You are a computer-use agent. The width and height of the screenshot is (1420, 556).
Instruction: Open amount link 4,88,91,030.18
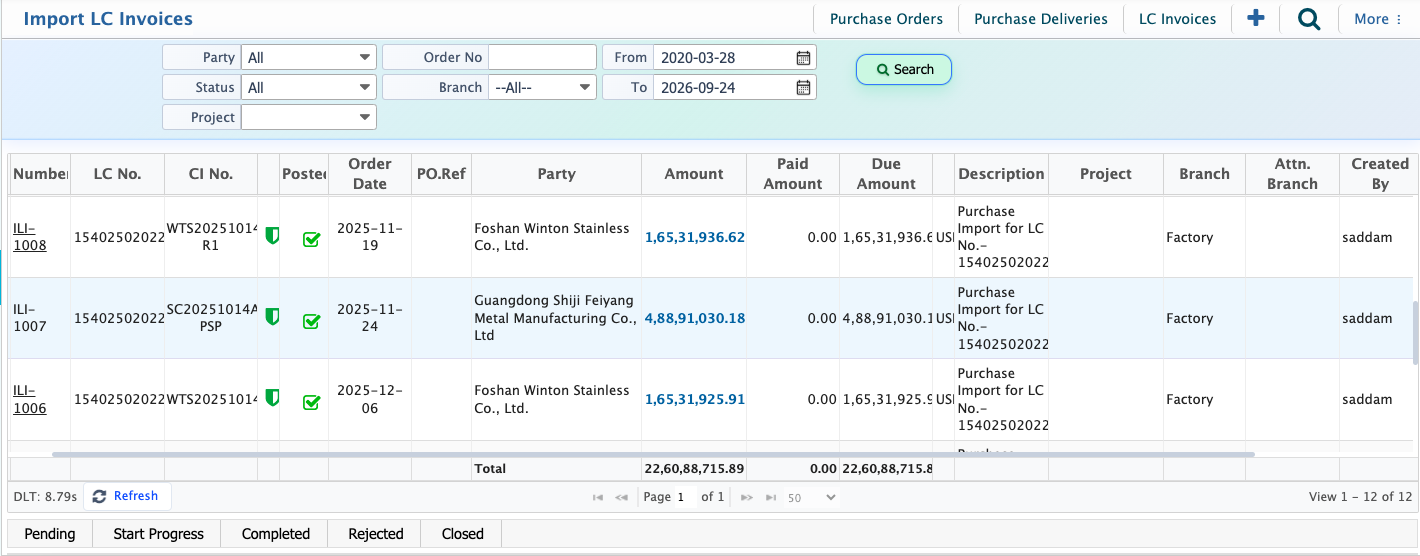pyautogui.click(x=695, y=318)
